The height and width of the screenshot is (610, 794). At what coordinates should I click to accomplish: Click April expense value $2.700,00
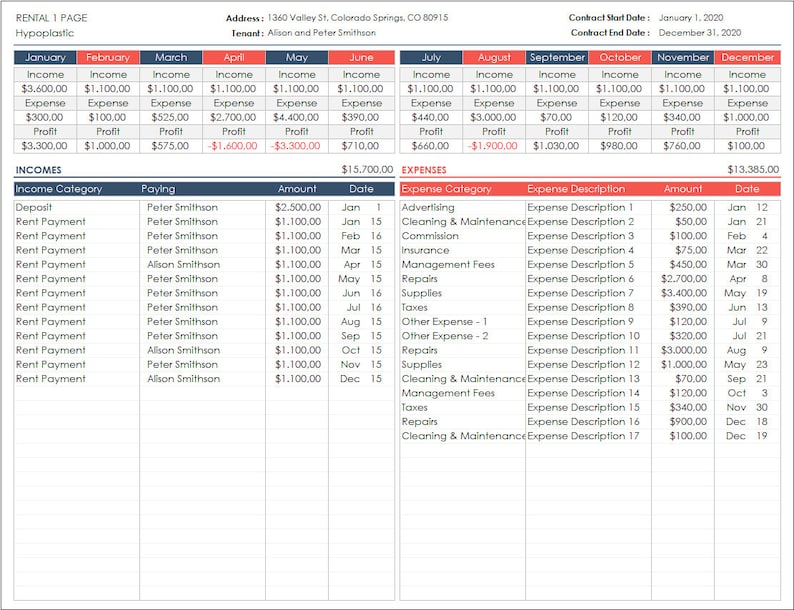[x=233, y=117]
